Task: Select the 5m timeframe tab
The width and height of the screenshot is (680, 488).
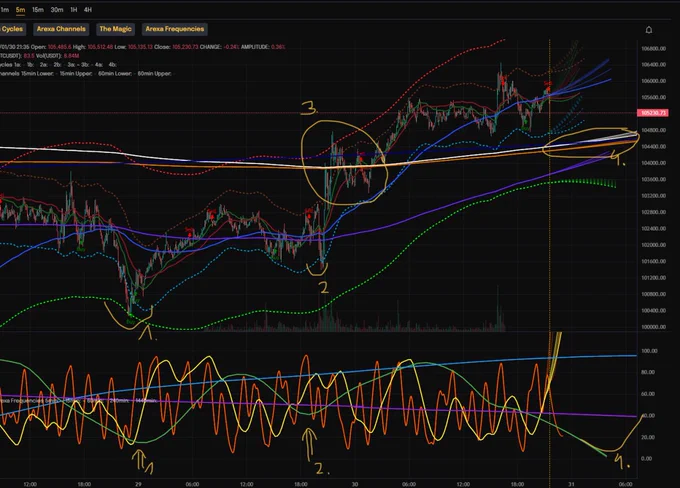Action: (x=20, y=10)
